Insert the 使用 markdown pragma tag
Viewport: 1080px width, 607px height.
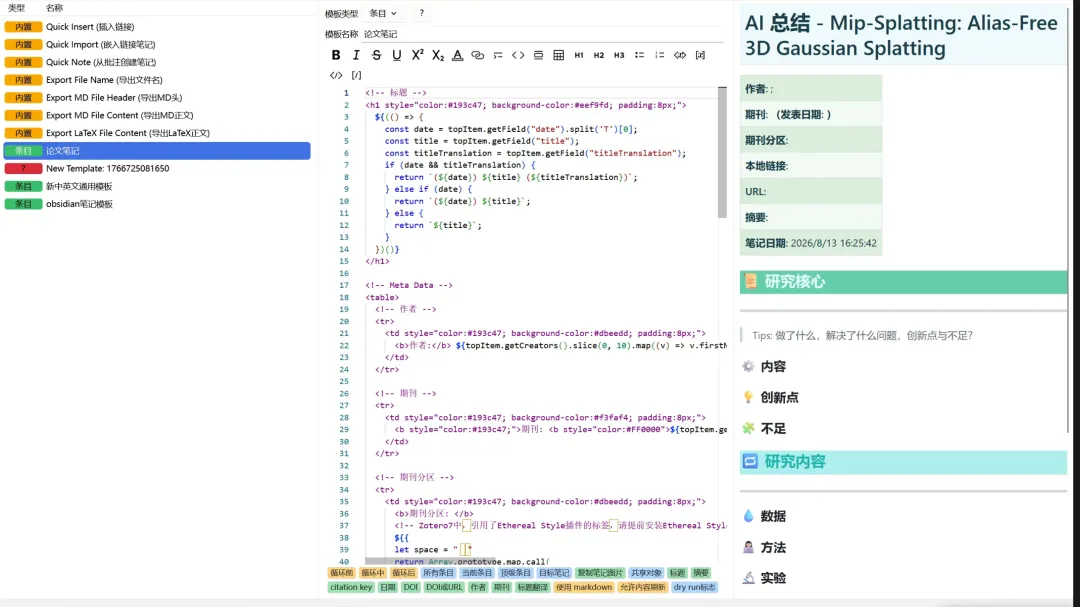[x=583, y=587]
